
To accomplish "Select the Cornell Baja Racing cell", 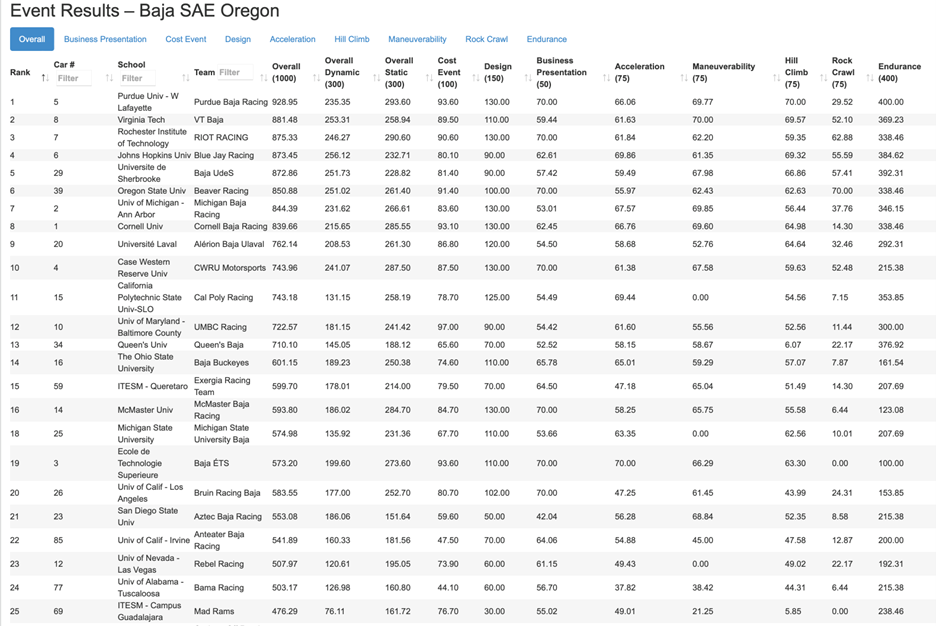I will pyautogui.click(x=230, y=226).
